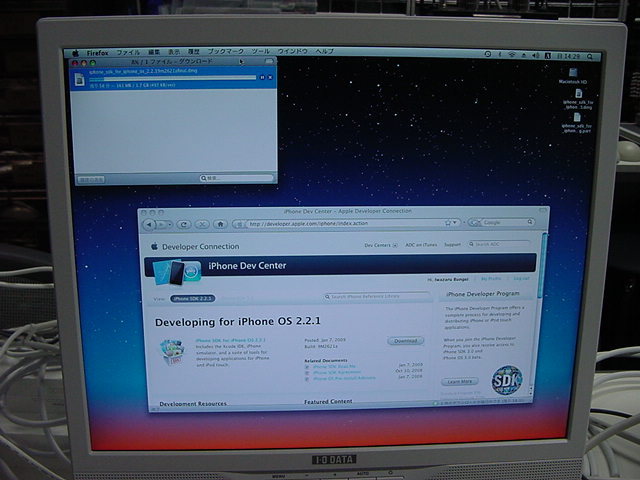Open the iPhone SDK for iPhone OS 2.2.1 link

click(230, 340)
